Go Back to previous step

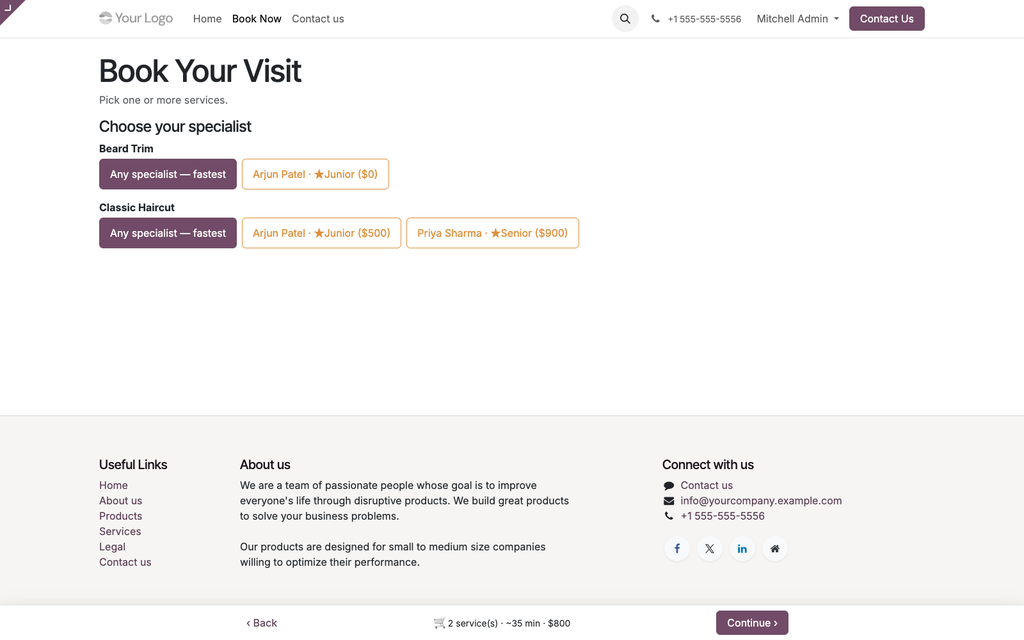point(261,623)
